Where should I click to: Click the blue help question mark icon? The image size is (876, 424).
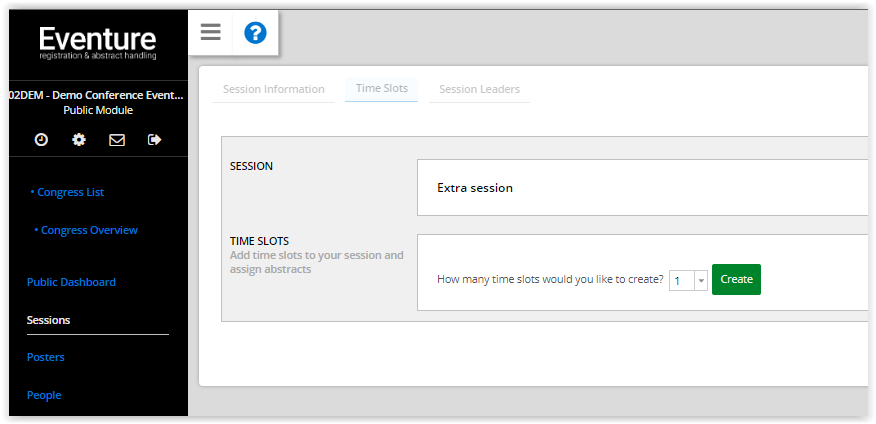point(255,33)
